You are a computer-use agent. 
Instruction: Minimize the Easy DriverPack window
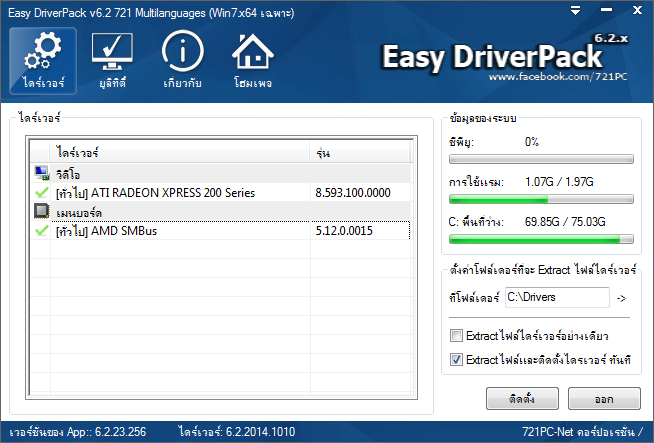[x=606, y=10]
